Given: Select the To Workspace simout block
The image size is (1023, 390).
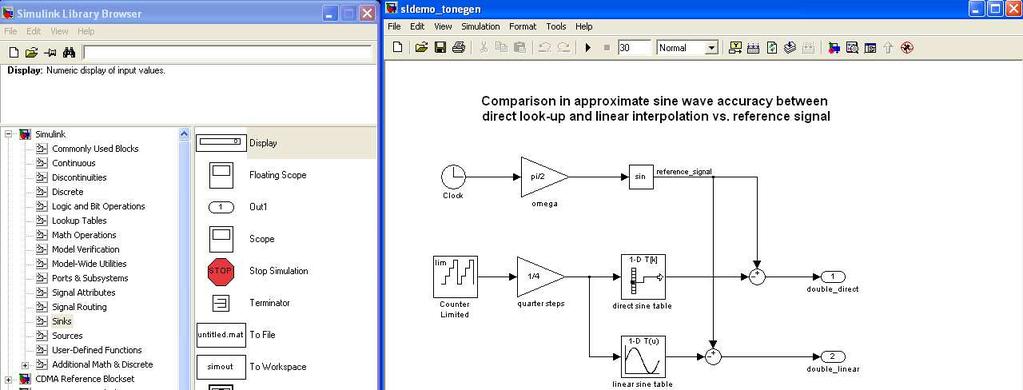Looking at the screenshot, I should click(221, 367).
